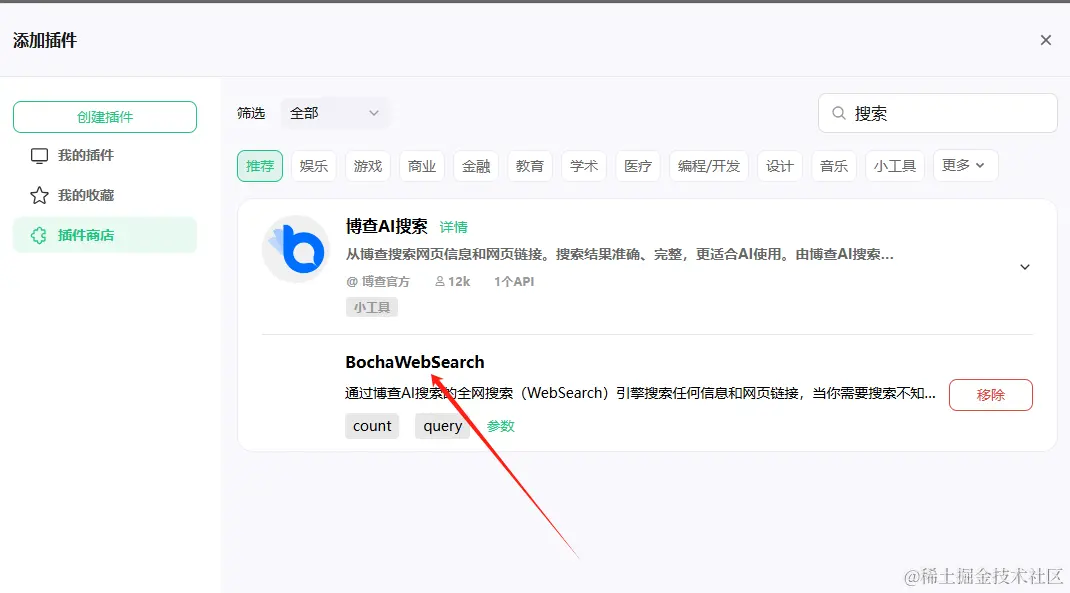The width and height of the screenshot is (1070, 593).
Task: Click the 创建插件 button
Action: point(105,117)
